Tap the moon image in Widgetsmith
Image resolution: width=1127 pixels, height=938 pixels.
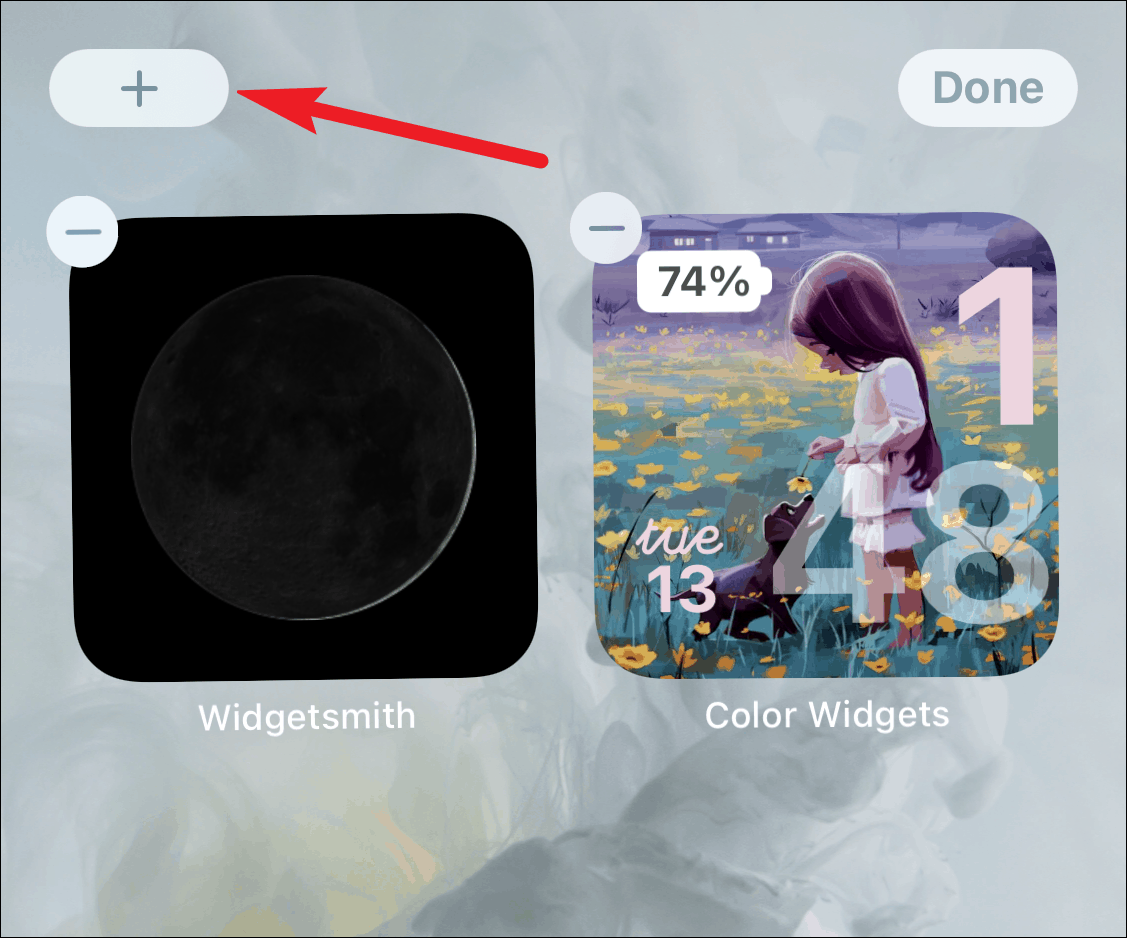tap(303, 447)
